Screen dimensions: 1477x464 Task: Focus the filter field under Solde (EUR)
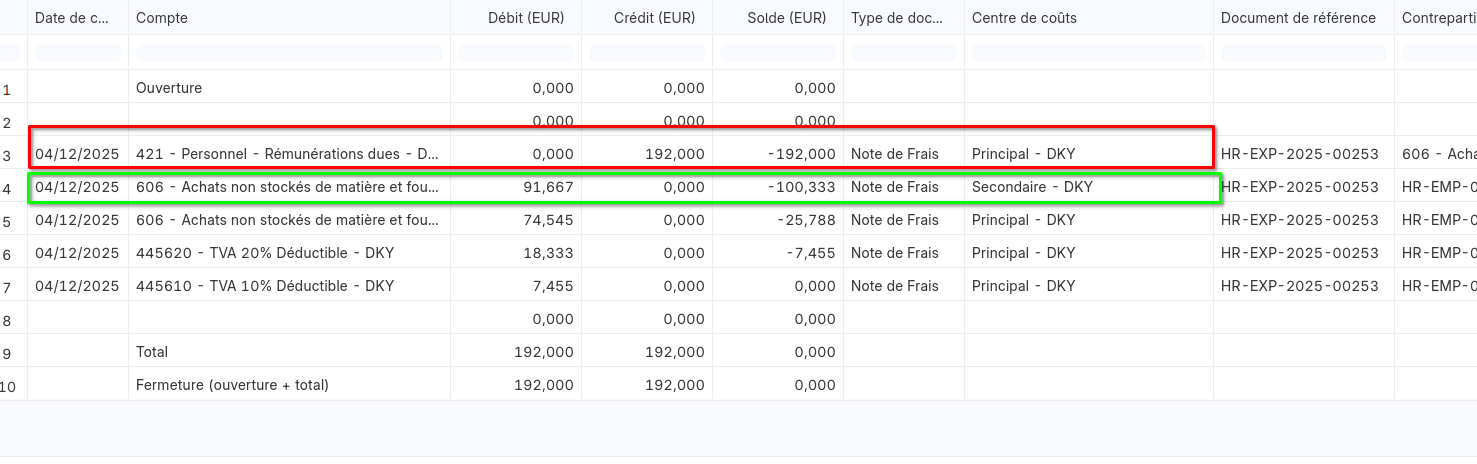point(777,52)
